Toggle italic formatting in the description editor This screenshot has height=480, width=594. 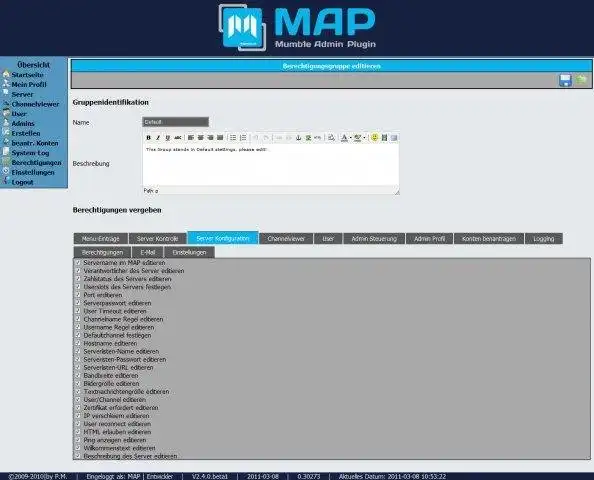(158, 138)
